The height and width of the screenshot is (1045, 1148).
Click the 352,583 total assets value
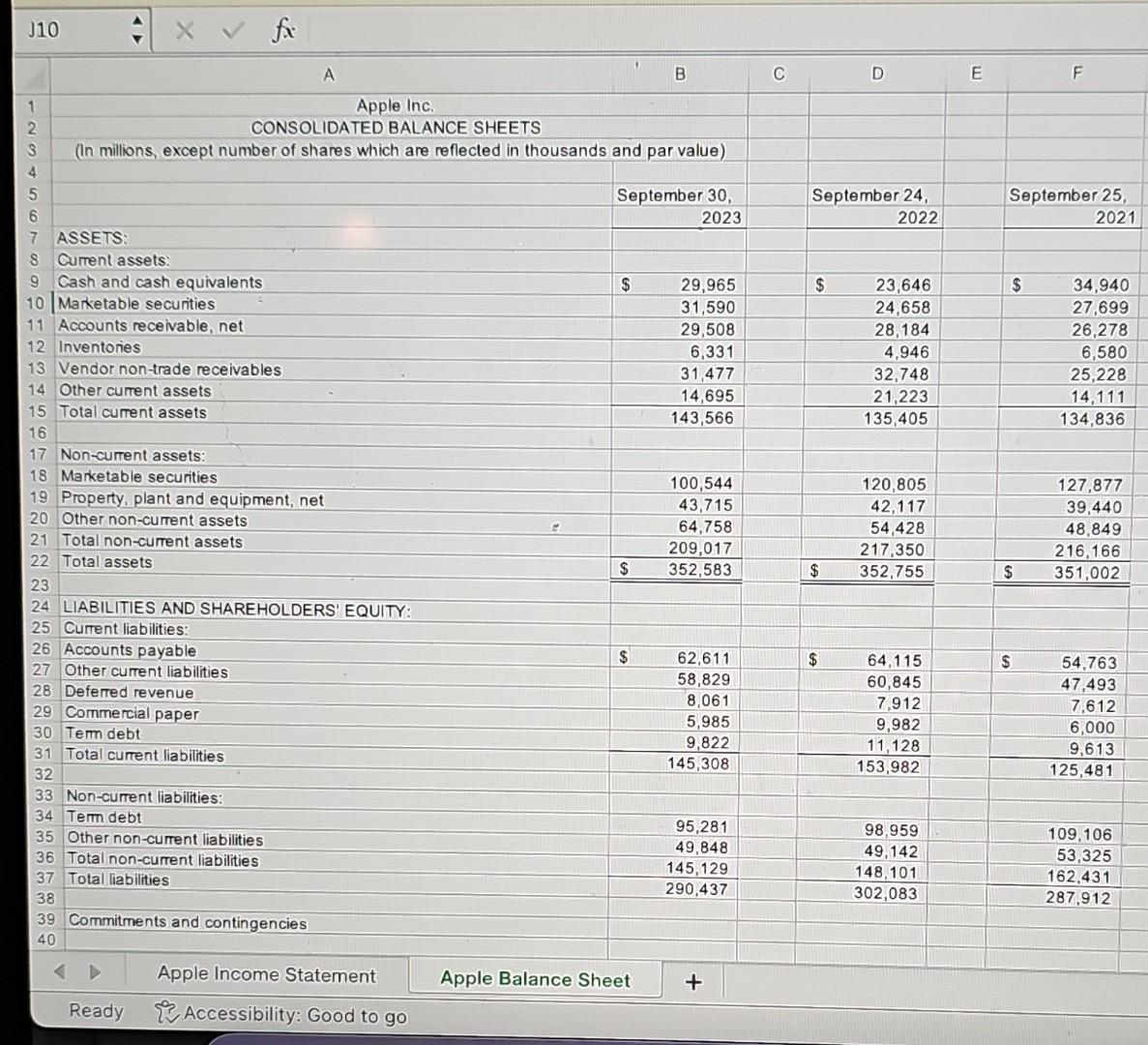coord(699,569)
